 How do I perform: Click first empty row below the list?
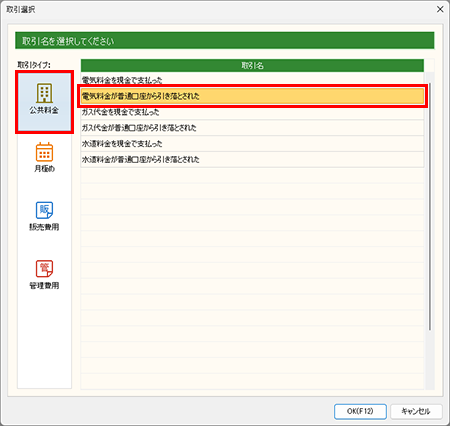[252, 175]
